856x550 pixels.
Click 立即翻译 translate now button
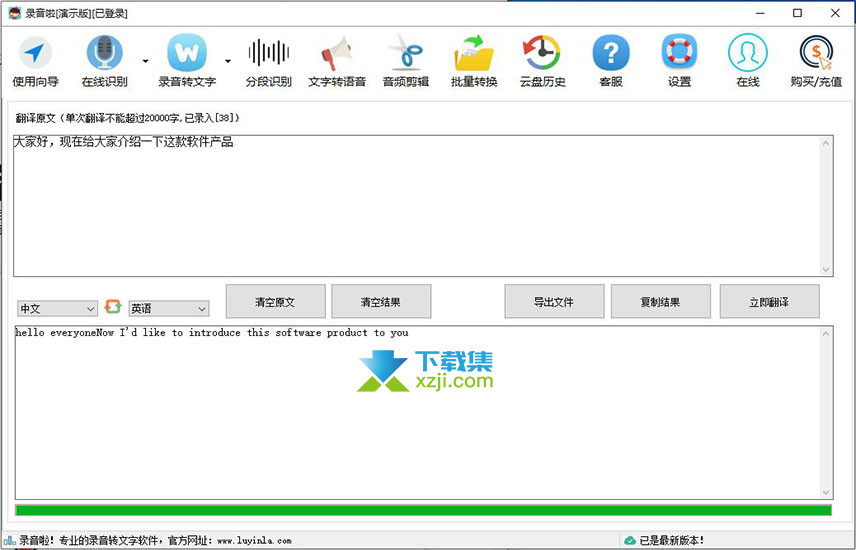[769, 301]
